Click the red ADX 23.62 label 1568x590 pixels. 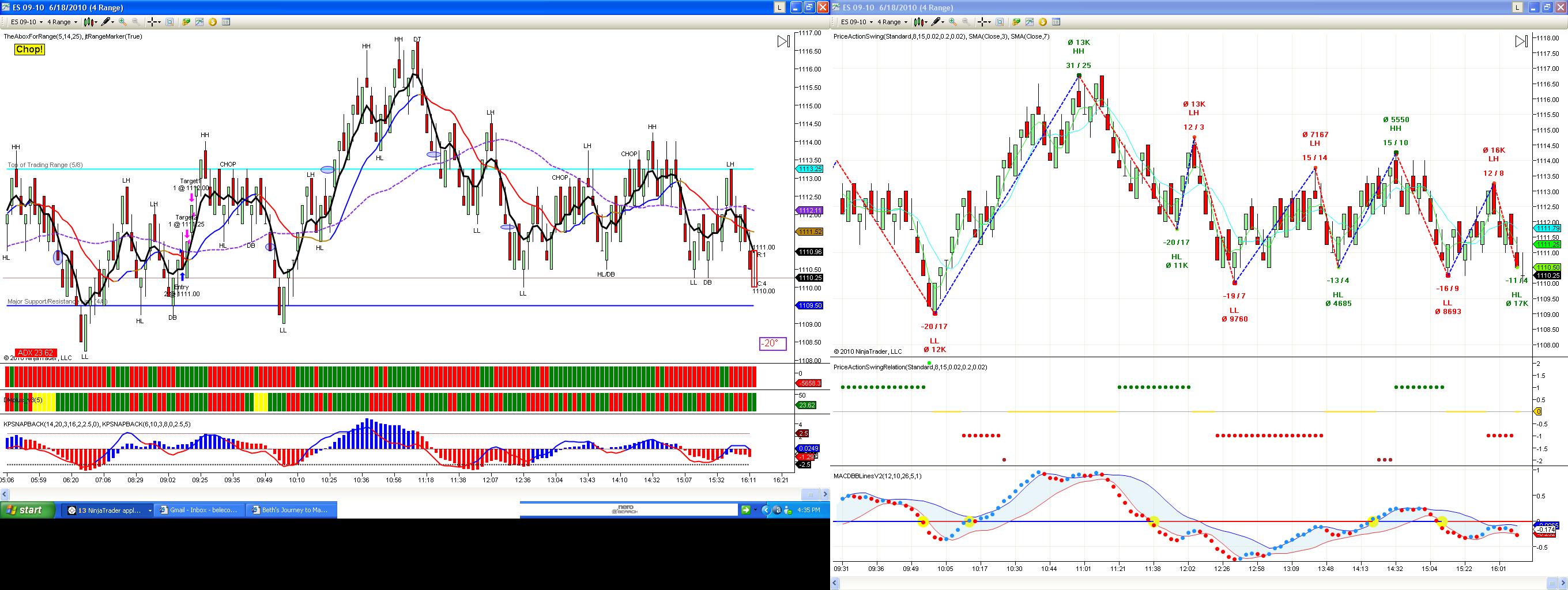click(x=35, y=353)
